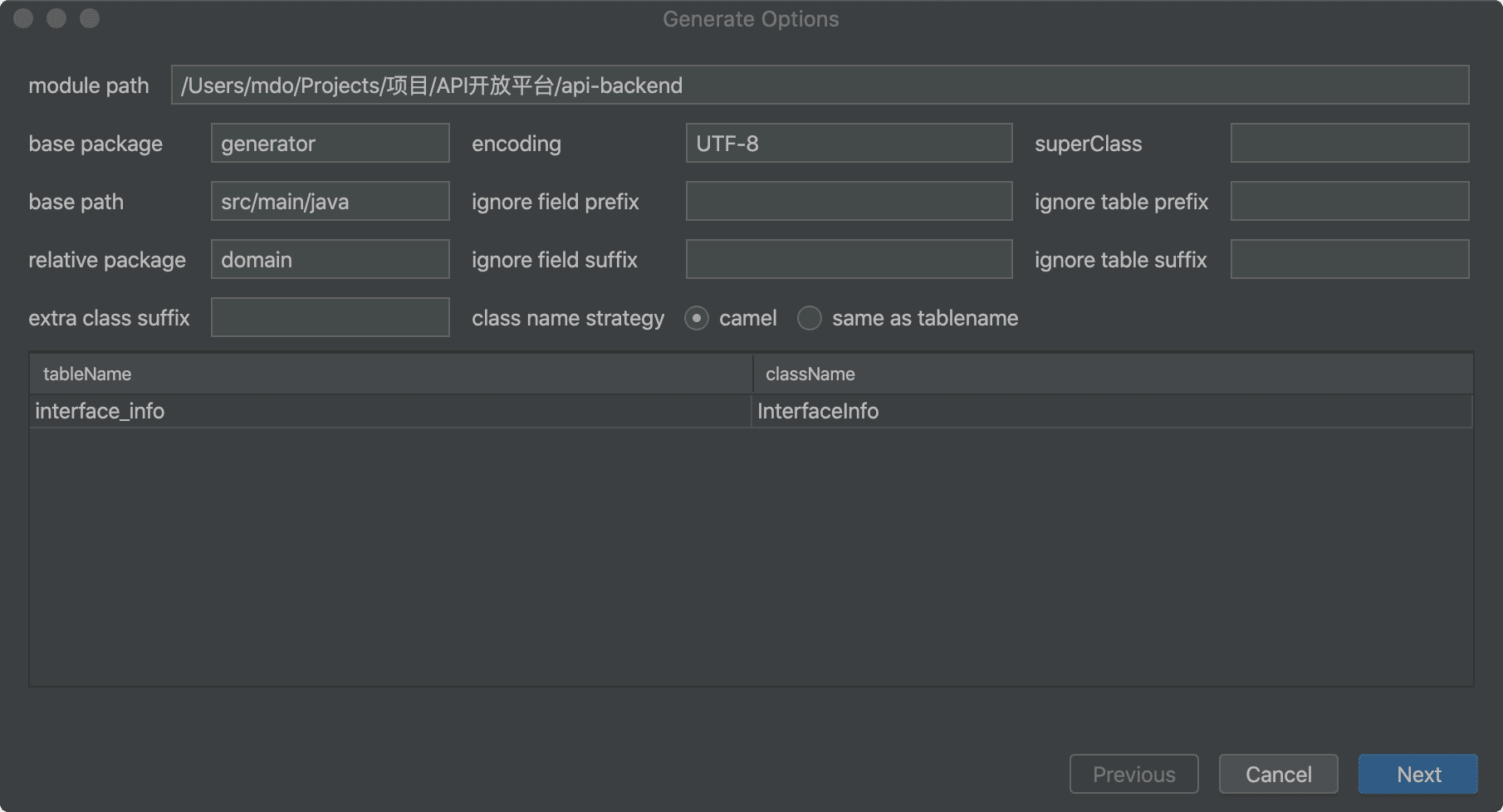Select the interface_info table row
The width and height of the screenshot is (1503, 812).
click(x=390, y=411)
